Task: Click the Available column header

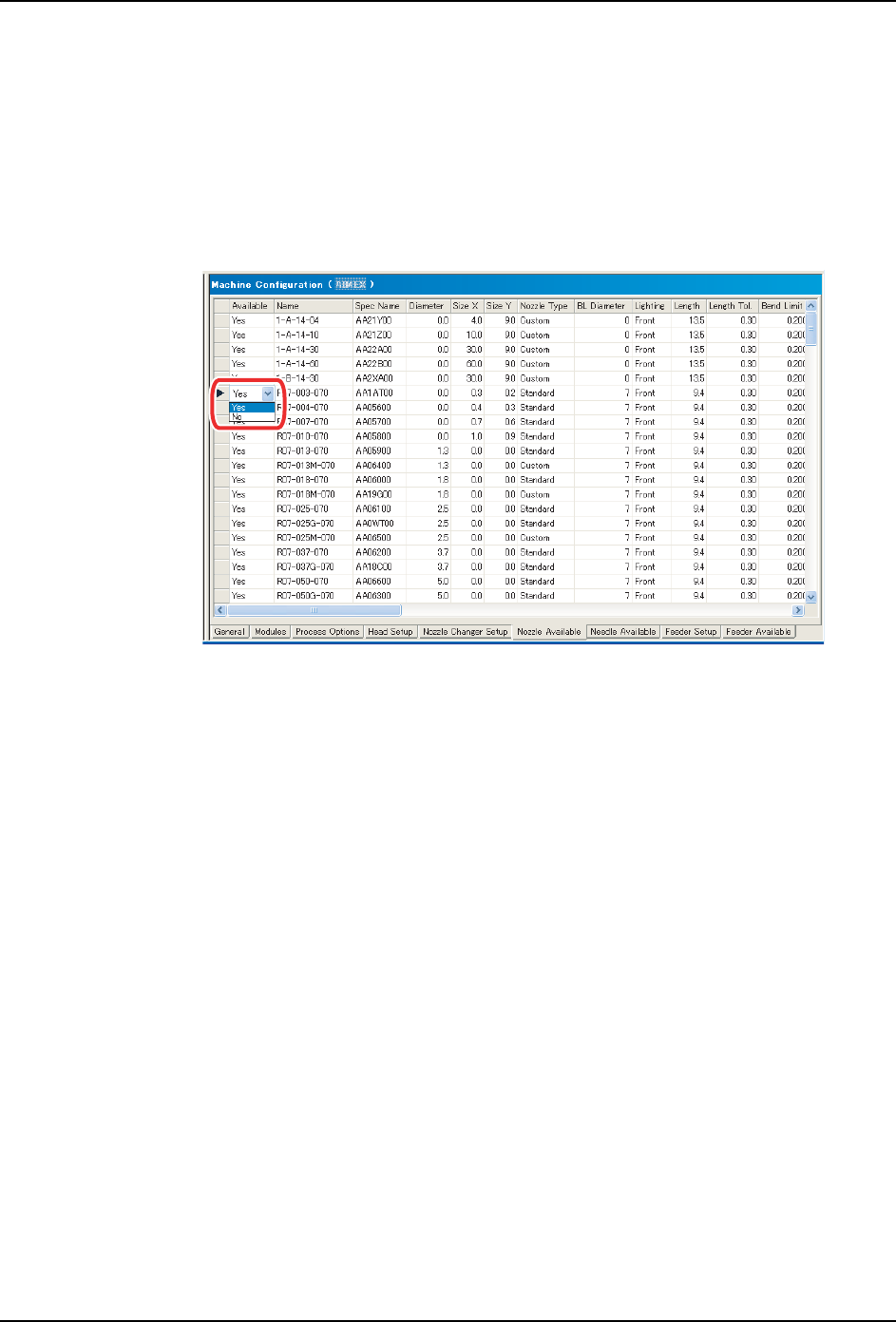Action: tap(252, 306)
